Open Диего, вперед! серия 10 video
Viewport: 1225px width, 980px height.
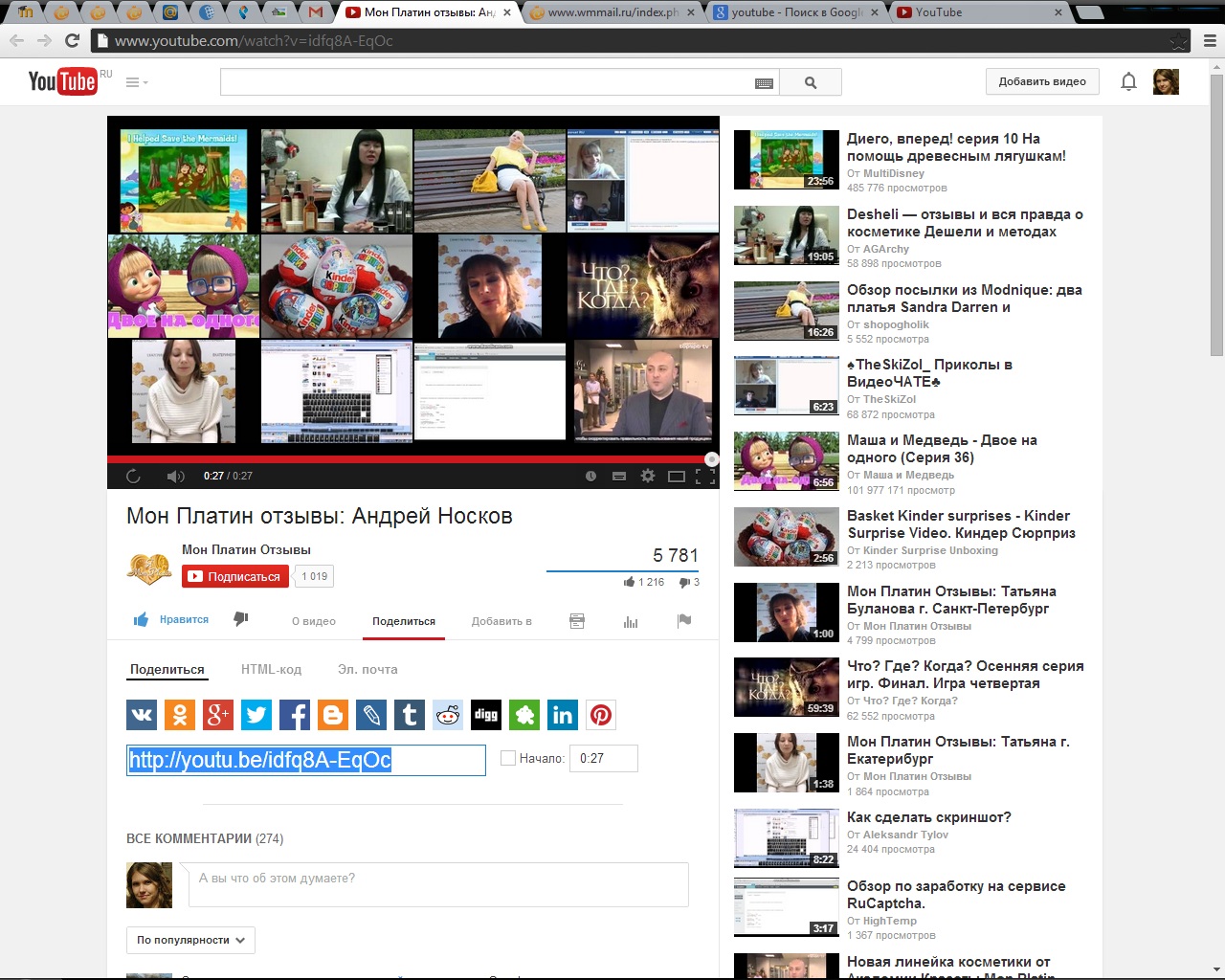[956, 147]
